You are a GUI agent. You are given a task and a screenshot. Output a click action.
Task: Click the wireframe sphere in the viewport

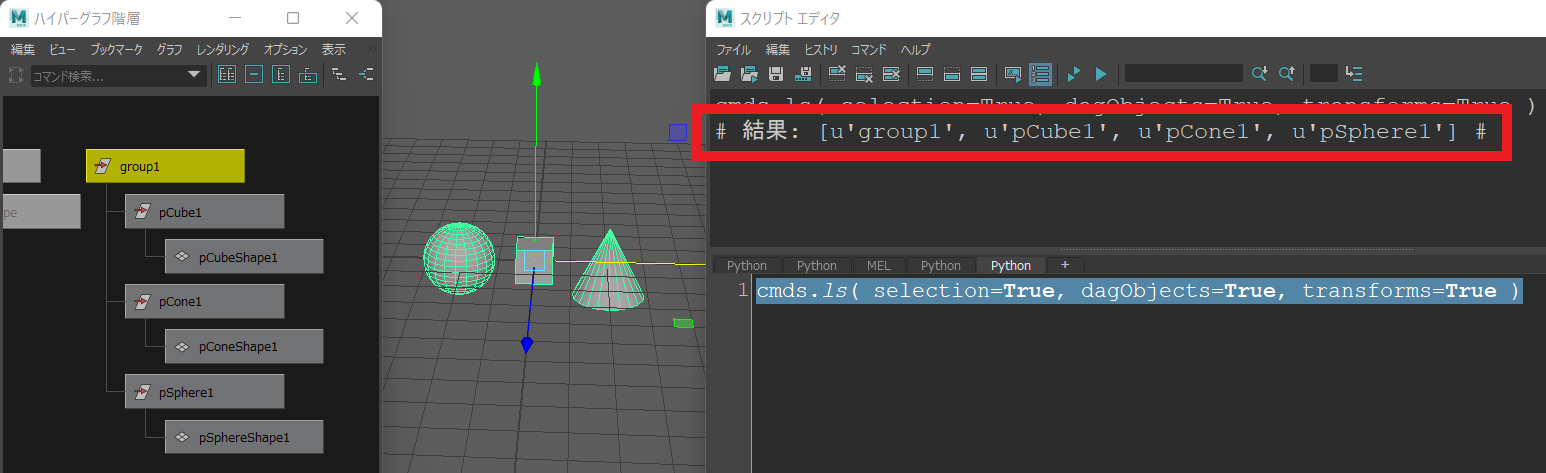tap(459, 259)
